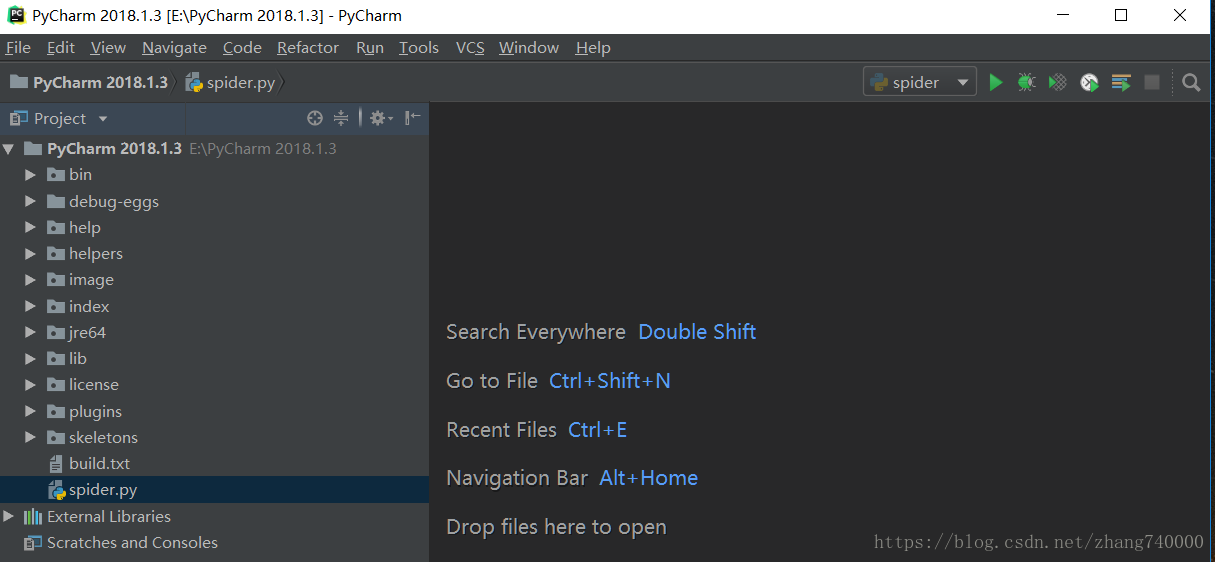Click the PyCharm window title bar icon

[16, 15]
